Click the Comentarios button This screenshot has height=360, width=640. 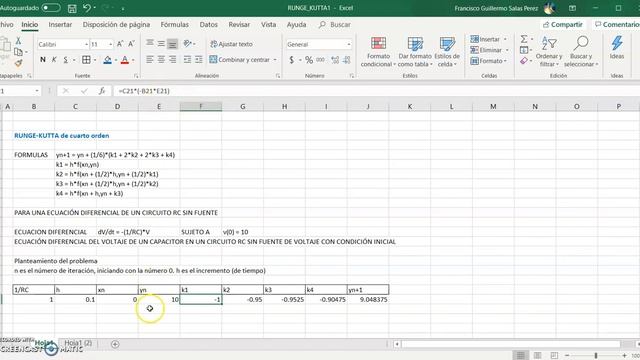pyautogui.click(x=617, y=24)
